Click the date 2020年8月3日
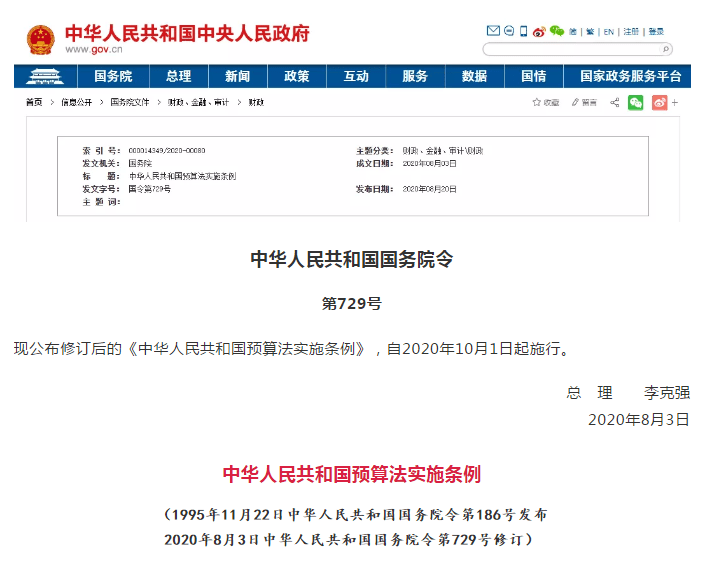The height and width of the screenshot is (567, 708). pyautogui.click(x=639, y=419)
